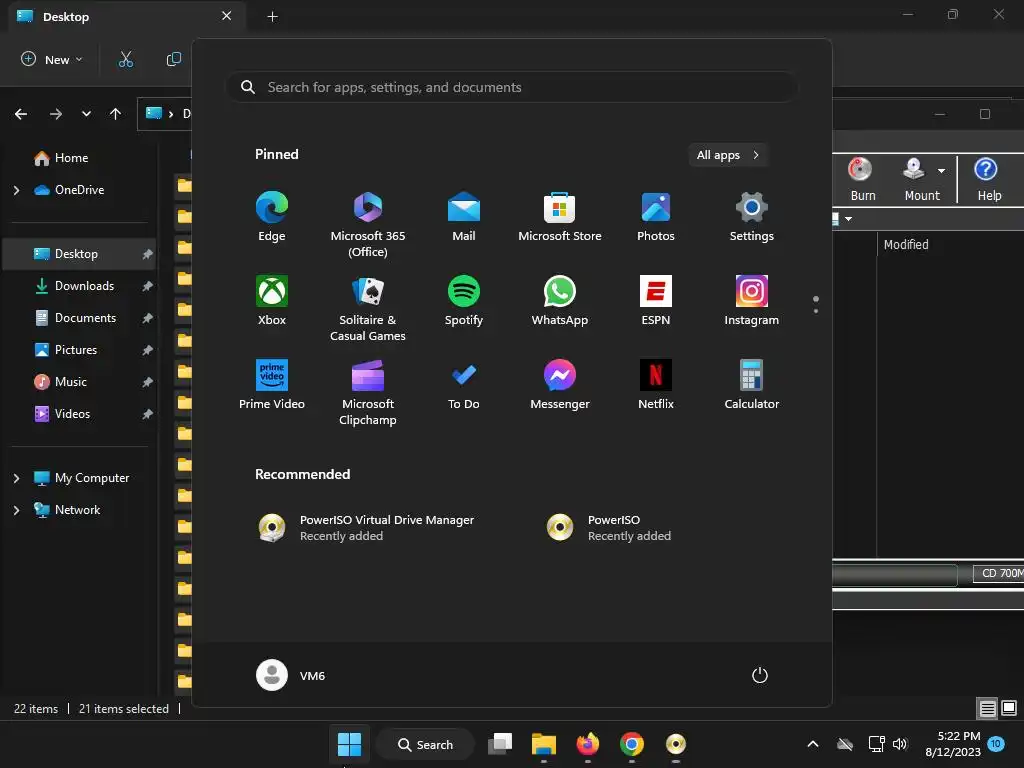
Task: Click the Windows Start button
Action: [x=349, y=744]
